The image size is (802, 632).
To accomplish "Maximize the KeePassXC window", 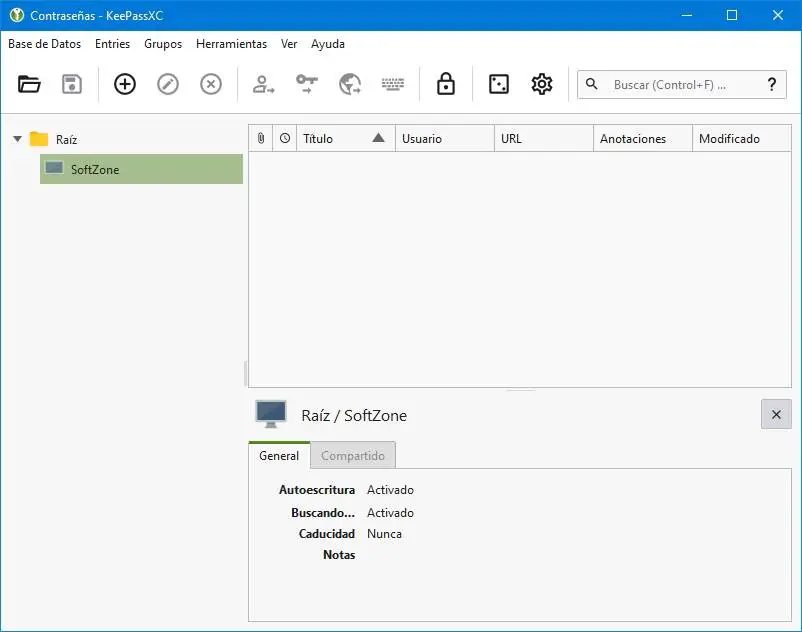I will click(732, 15).
